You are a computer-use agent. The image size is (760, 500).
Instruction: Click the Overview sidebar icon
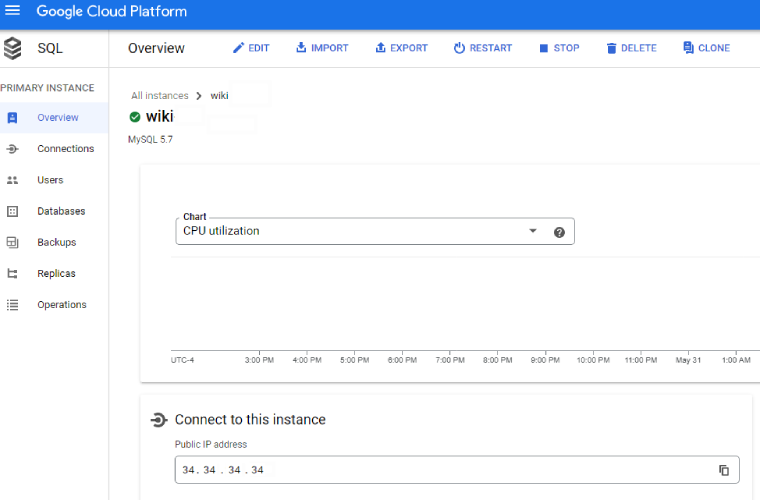point(13,118)
